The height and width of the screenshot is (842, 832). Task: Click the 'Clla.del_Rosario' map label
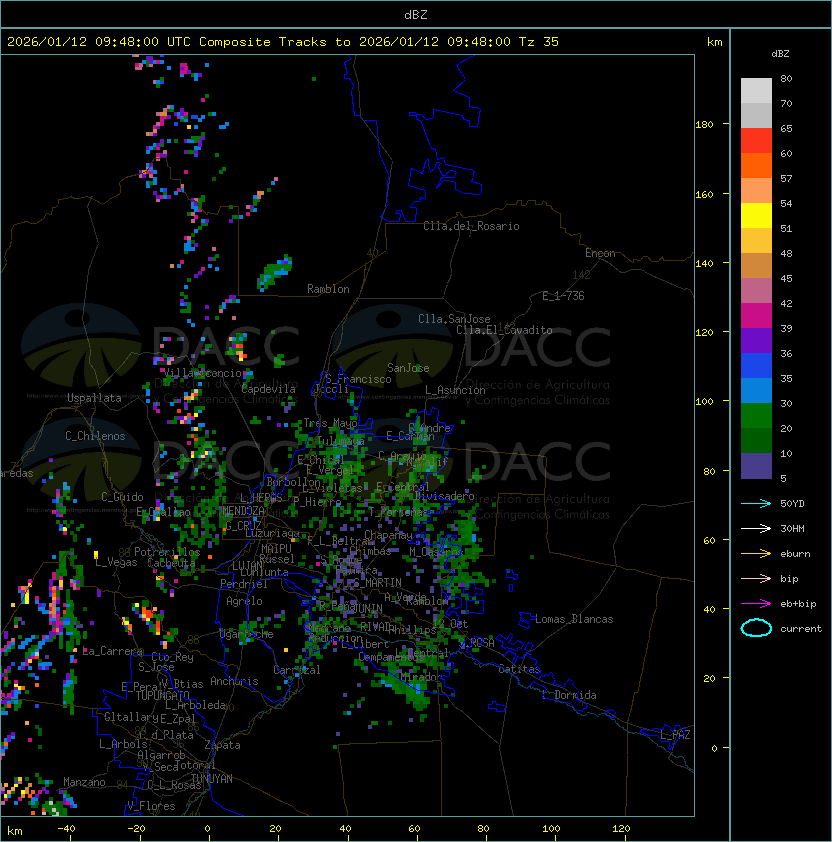471,226
